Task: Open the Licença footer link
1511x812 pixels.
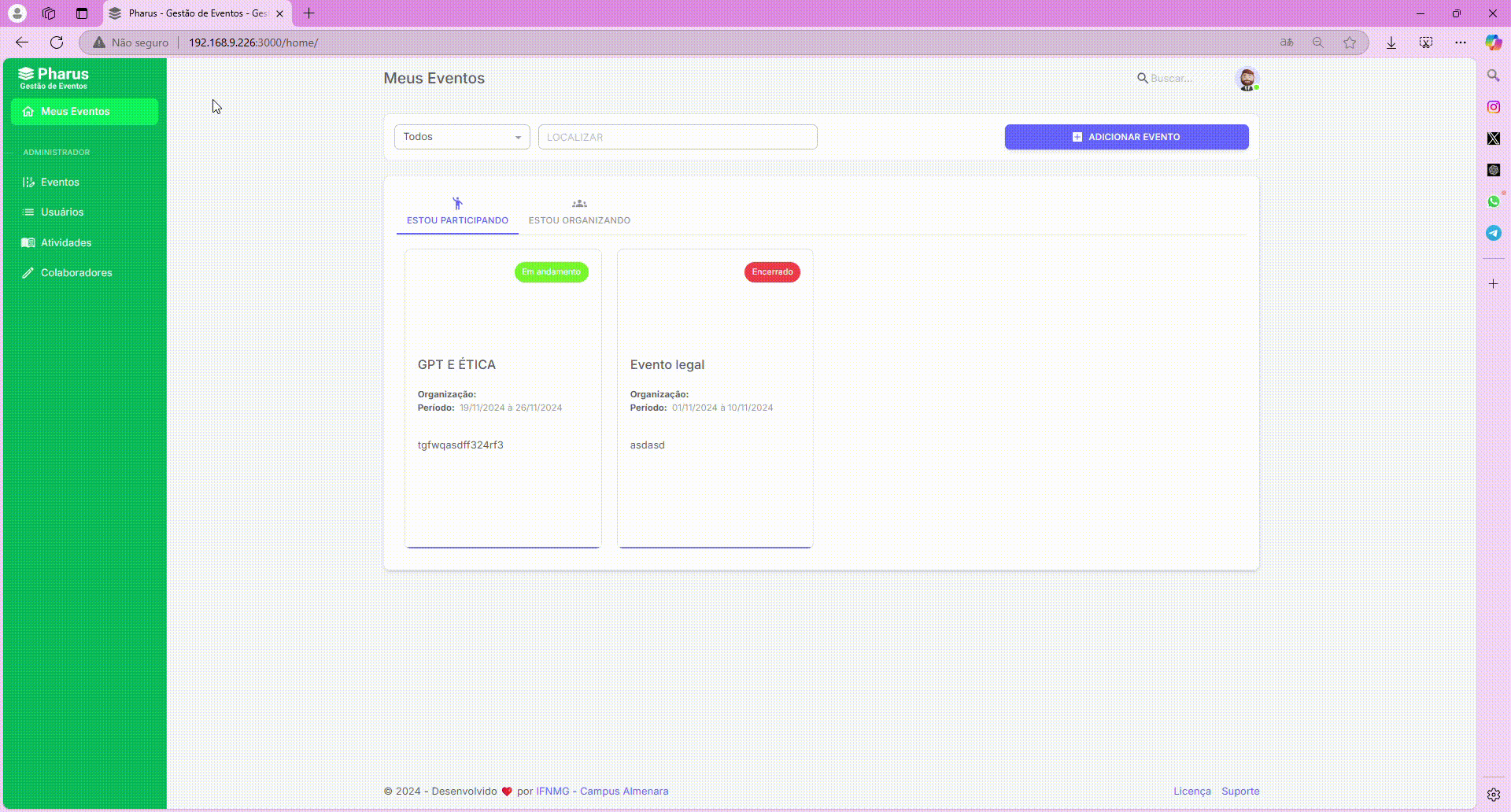Action: click(x=1192, y=792)
